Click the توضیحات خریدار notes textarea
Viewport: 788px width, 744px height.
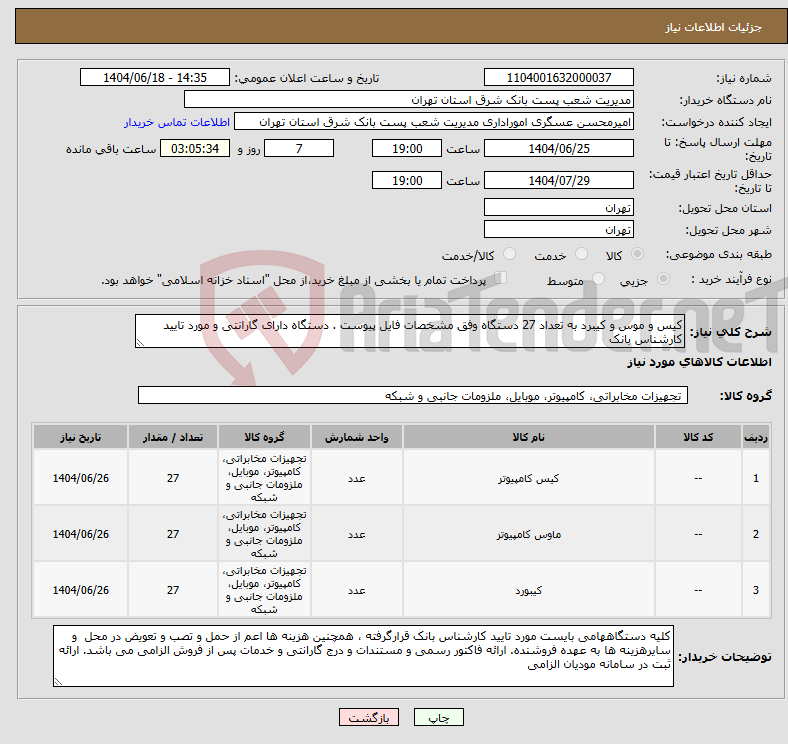(363, 656)
